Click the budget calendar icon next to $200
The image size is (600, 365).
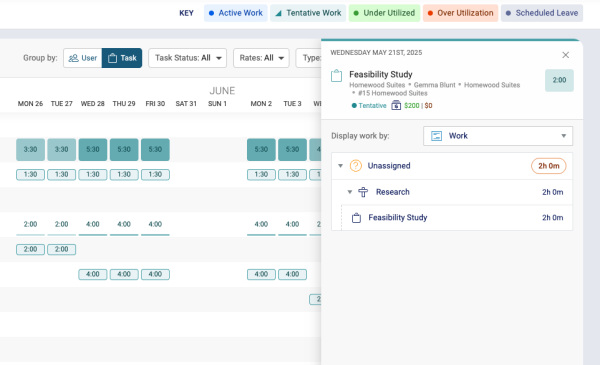tap(396, 105)
